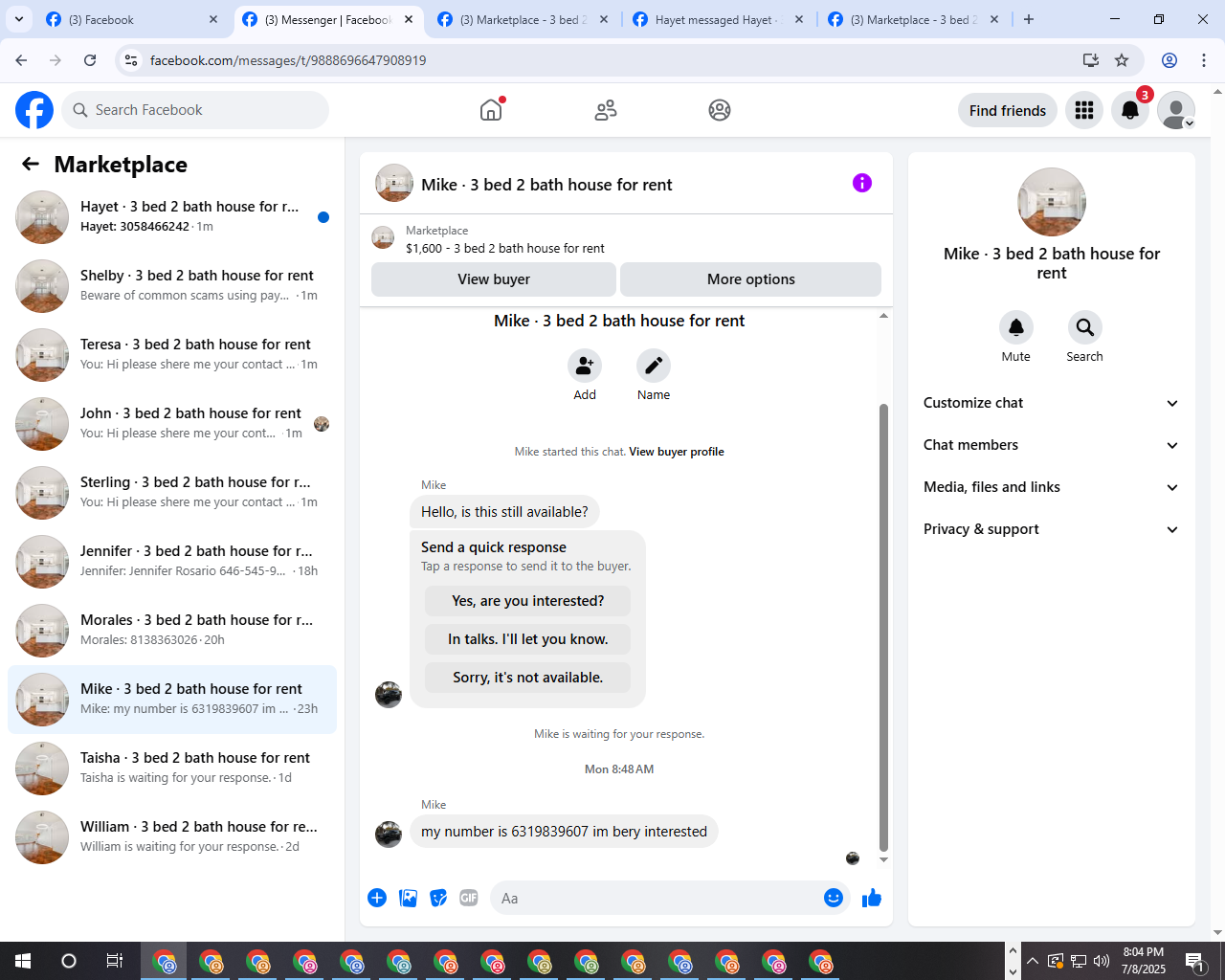1225x980 pixels.
Task: Click Mike's listing thumbnail in right panel
Action: click(x=1052, y=202)
